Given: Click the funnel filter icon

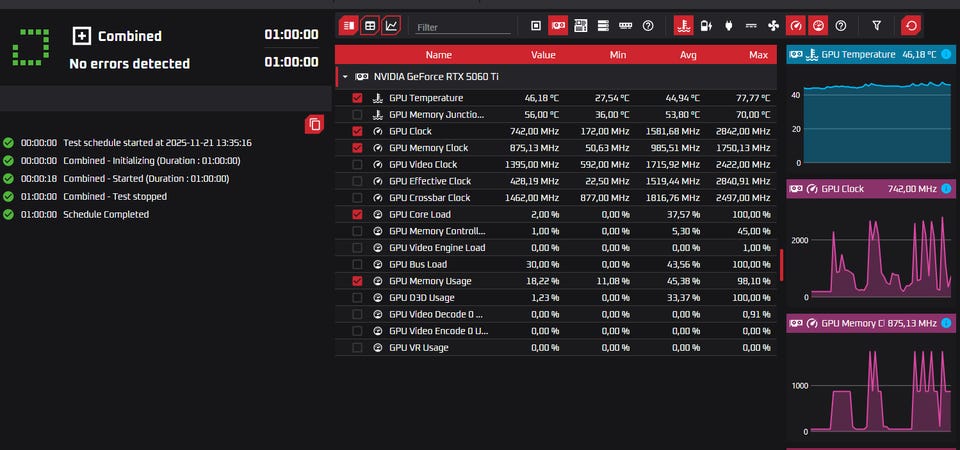Looking at the screenshot, I should 876,26.
